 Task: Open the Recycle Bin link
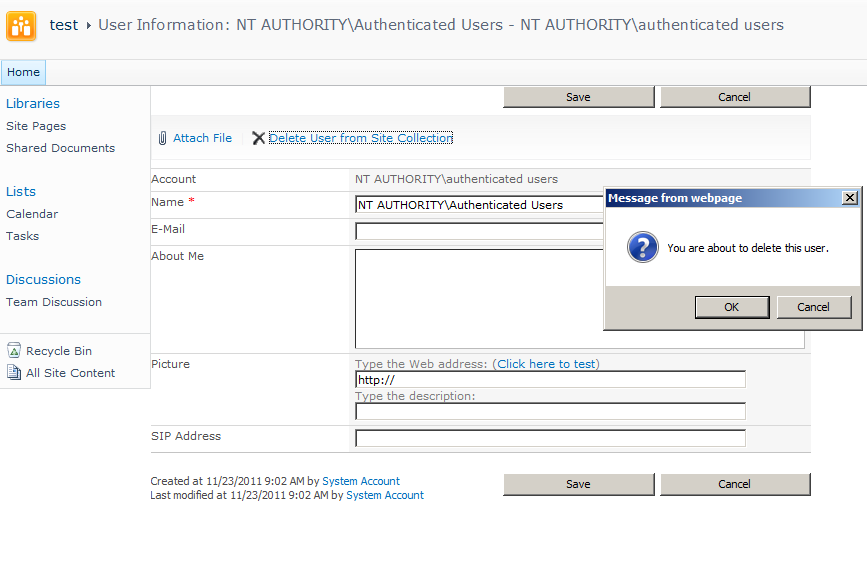59,351
